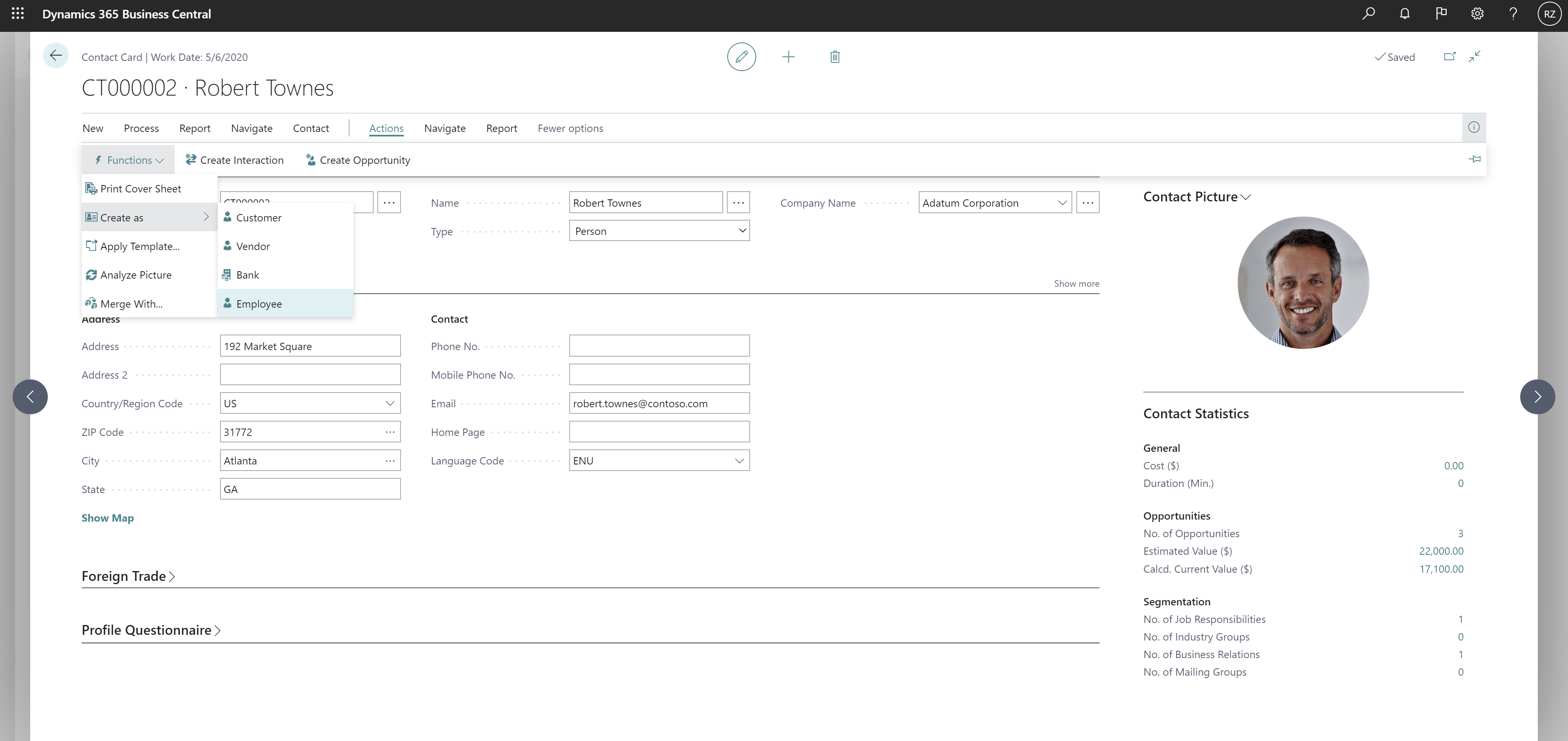The image size is (1568, 741).
Task: Open the Dynamics 365 settings gear
Action: (1477, 13)
